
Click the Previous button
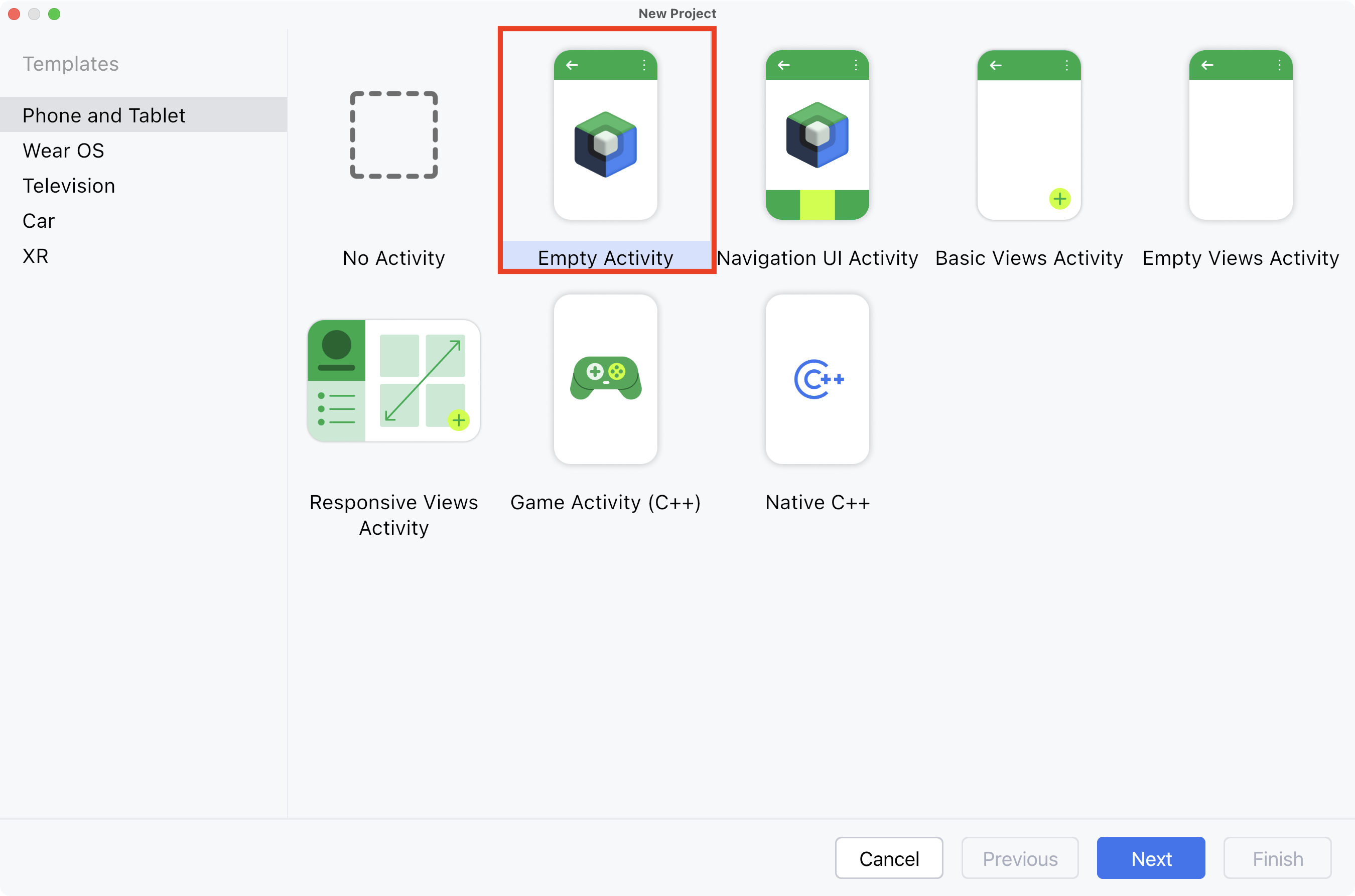tap(1020, 858)
